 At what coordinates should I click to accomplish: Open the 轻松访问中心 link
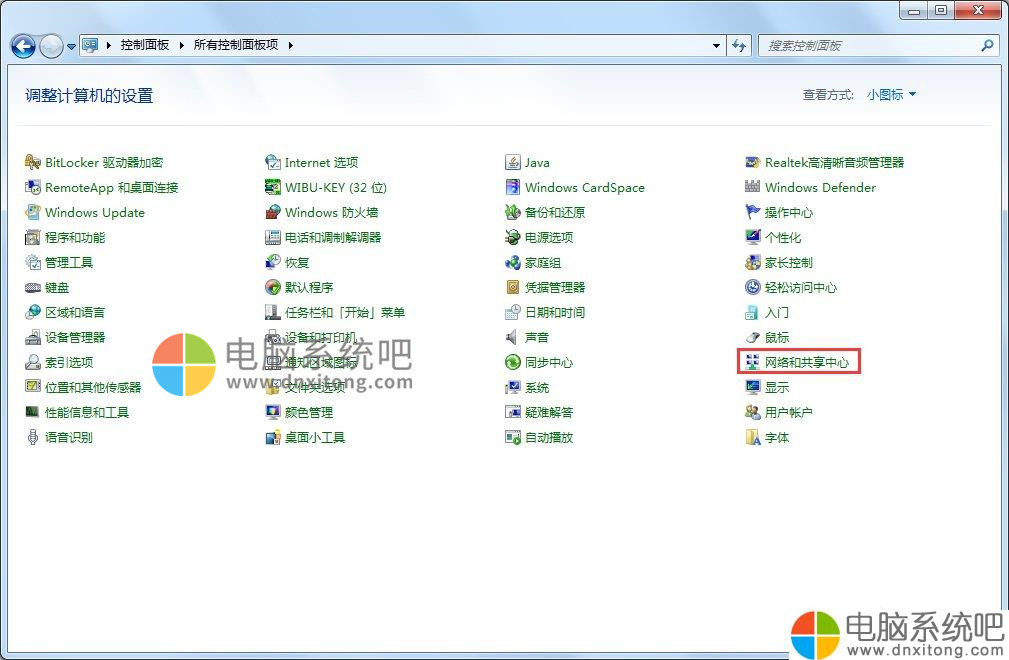click(x=801, y=288)
